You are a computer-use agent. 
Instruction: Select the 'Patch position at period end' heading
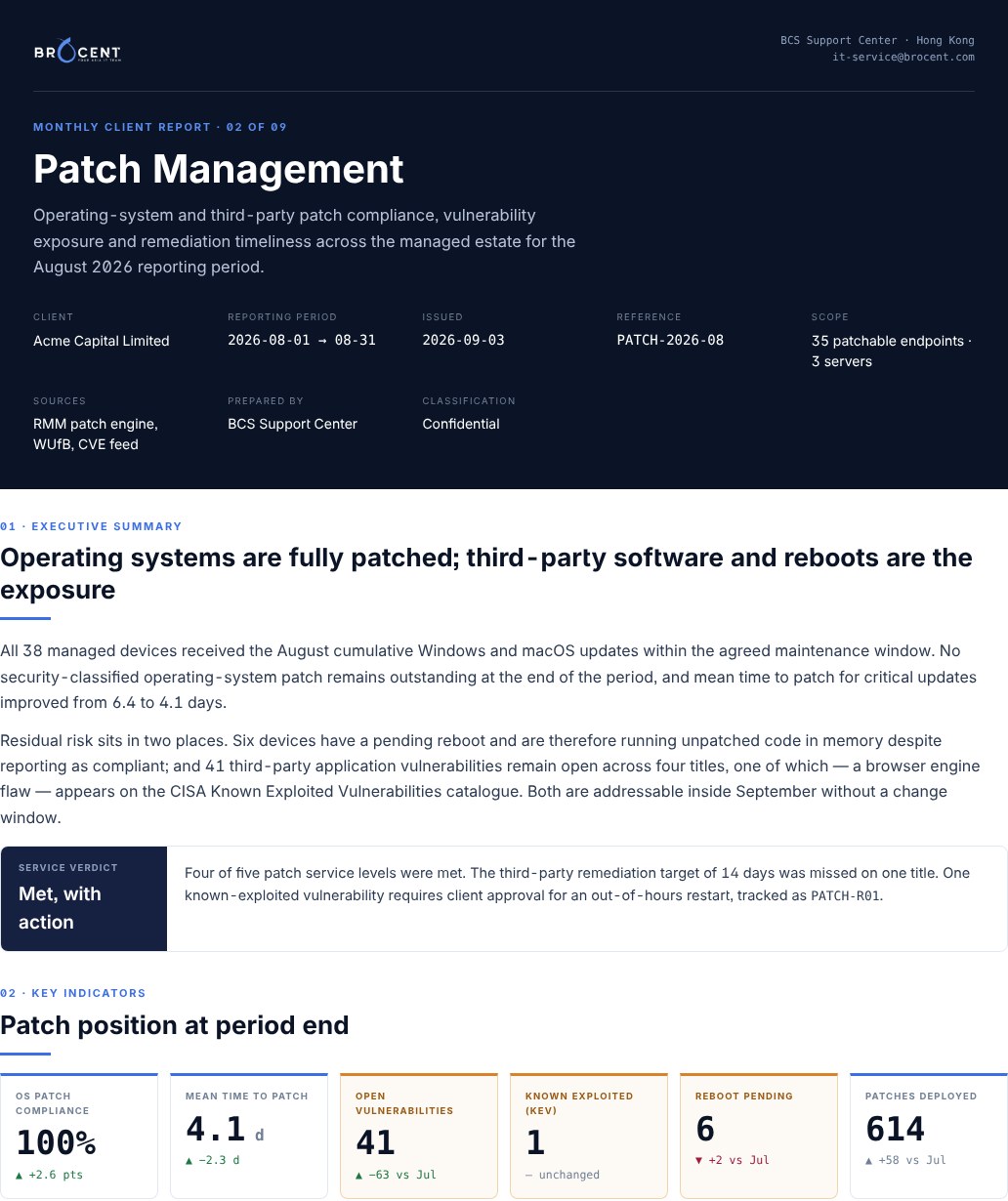(175, 1026)
